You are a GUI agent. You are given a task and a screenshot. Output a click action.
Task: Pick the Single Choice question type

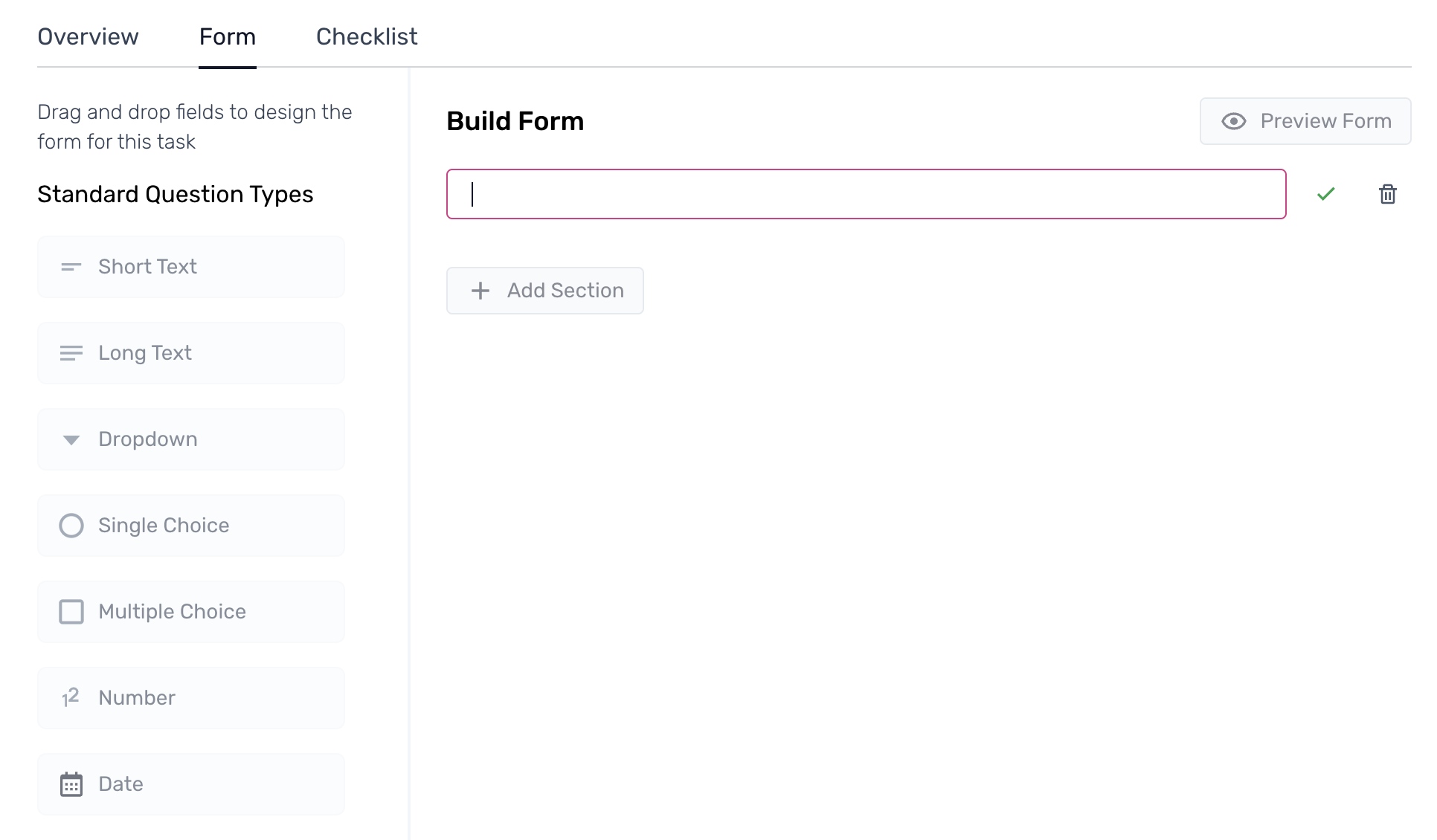click(x=191, y=526)
